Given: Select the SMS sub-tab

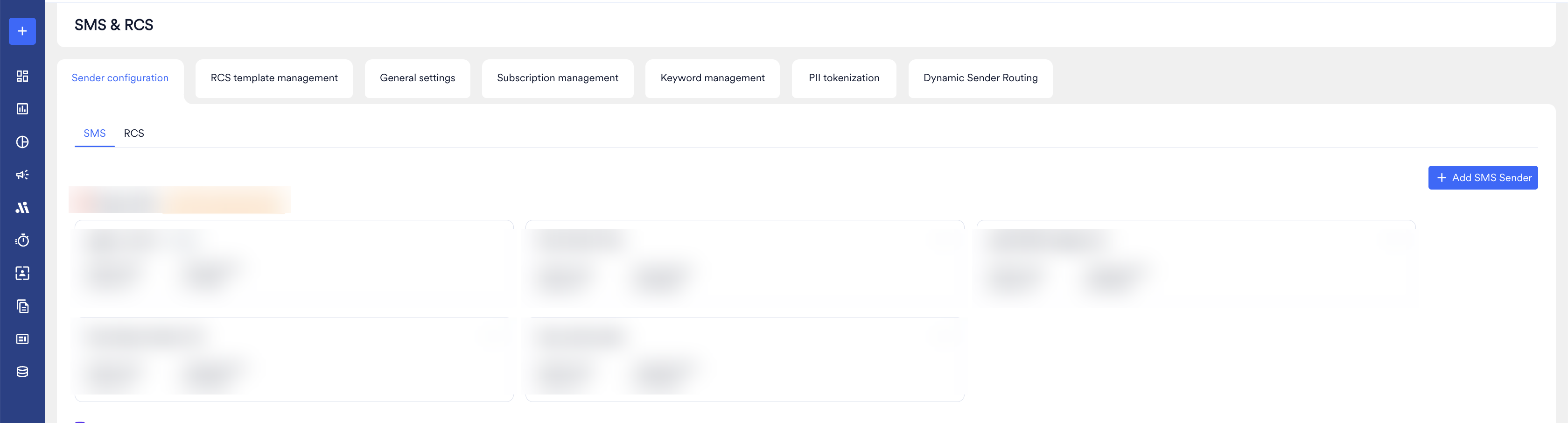Looking at the screenshot, I should (x=94, y=133).
